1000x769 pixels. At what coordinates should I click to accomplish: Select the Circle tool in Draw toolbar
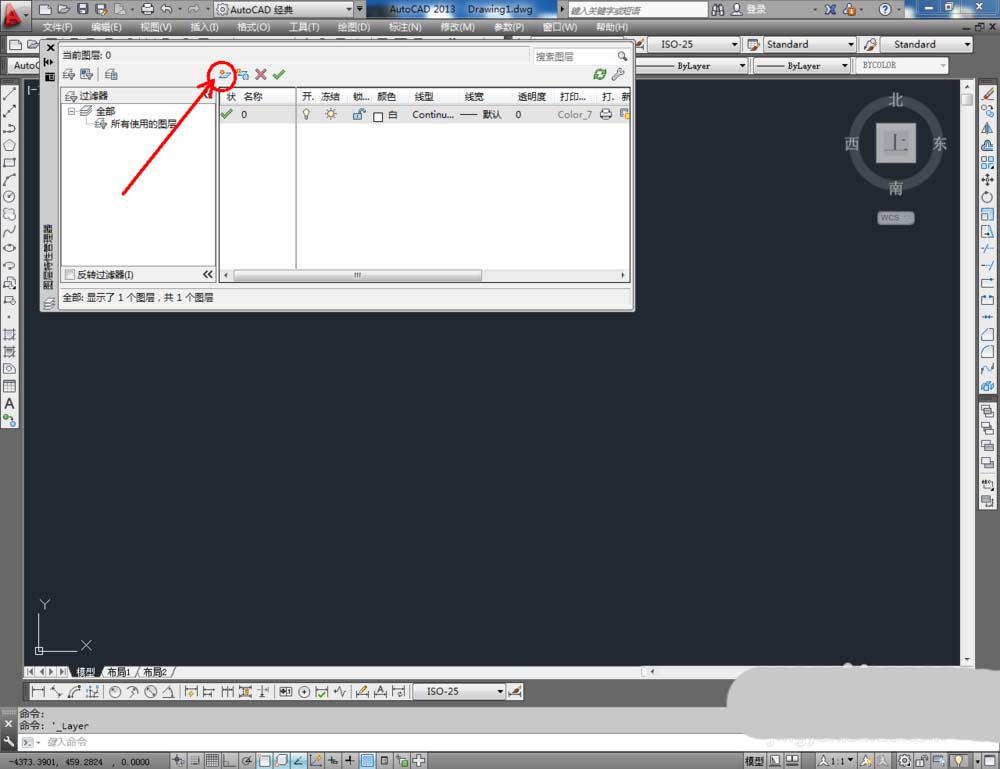click(x=10, y=197)
